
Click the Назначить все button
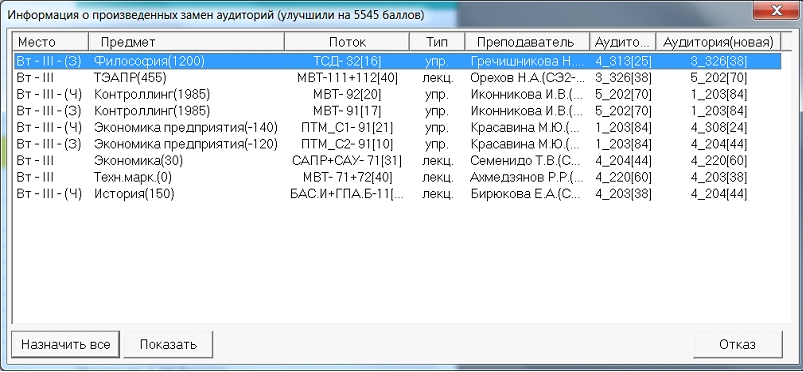pyautogui.click(x=66, y=344)
